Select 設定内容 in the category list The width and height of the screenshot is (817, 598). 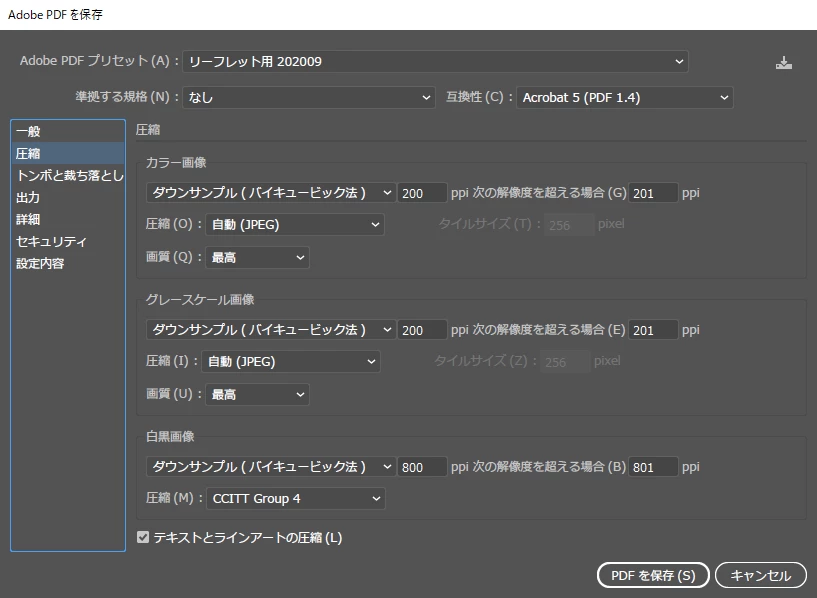[68, 263]
